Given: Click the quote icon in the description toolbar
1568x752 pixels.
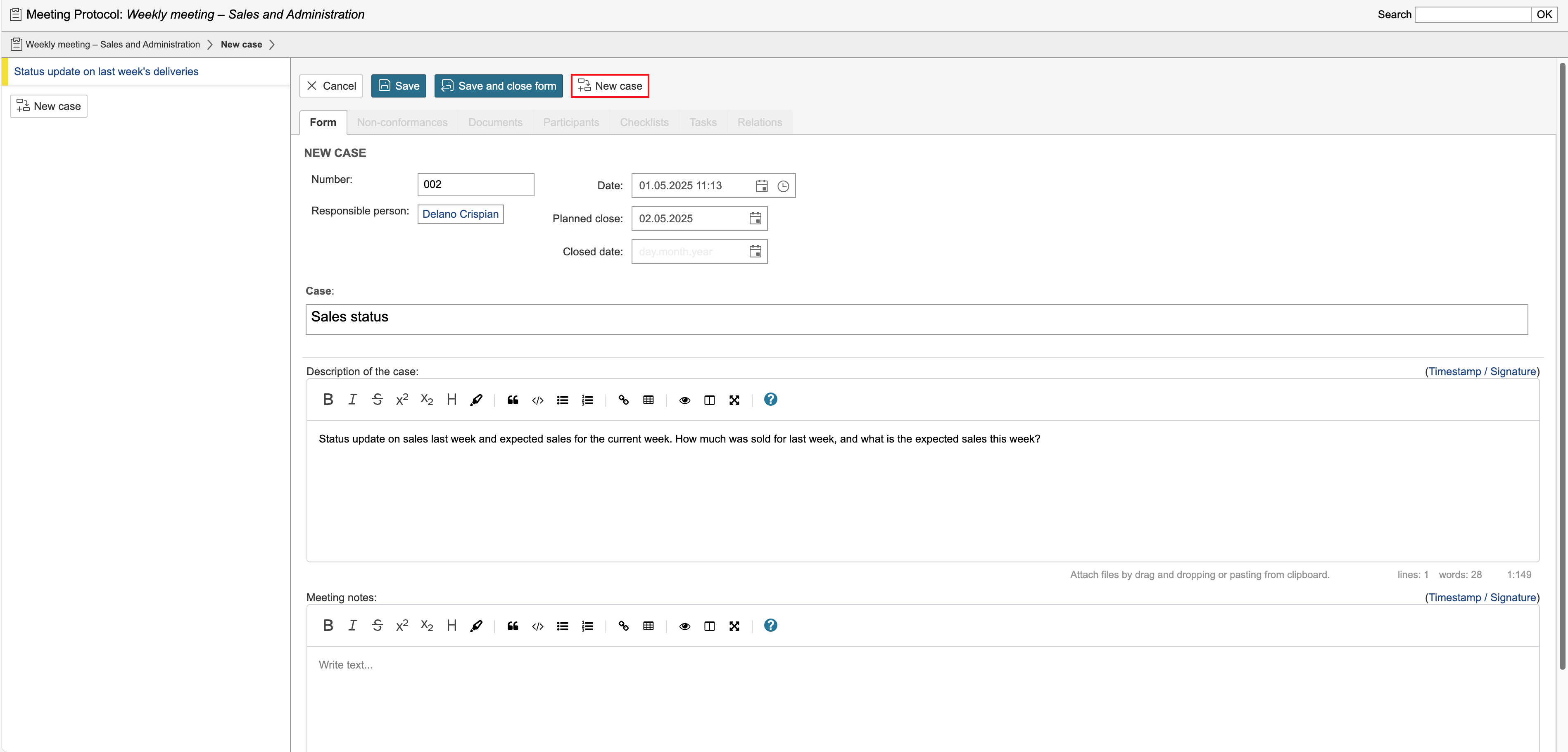Looking at the screenshot, I should (513, 400).
